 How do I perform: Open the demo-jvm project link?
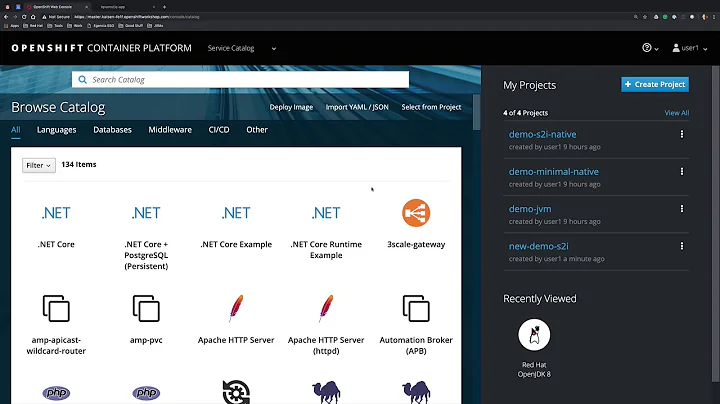pos(530,209)
